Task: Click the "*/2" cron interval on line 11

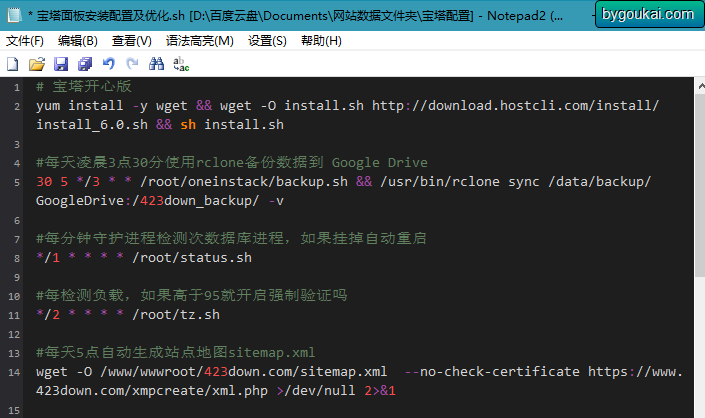Action: [x=48, y=315]
